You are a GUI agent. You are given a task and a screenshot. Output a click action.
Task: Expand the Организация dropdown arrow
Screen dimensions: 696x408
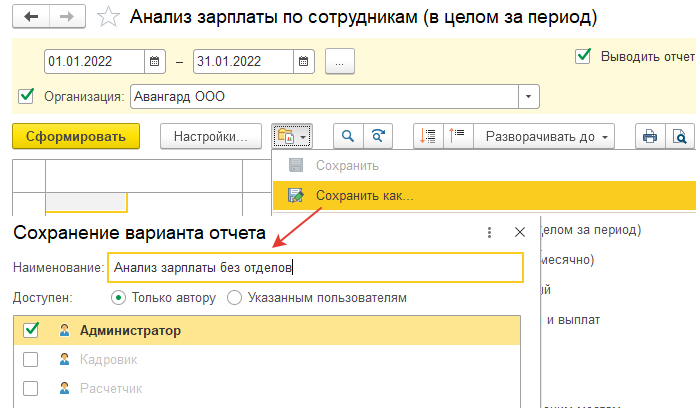click(x=528, y=96)
